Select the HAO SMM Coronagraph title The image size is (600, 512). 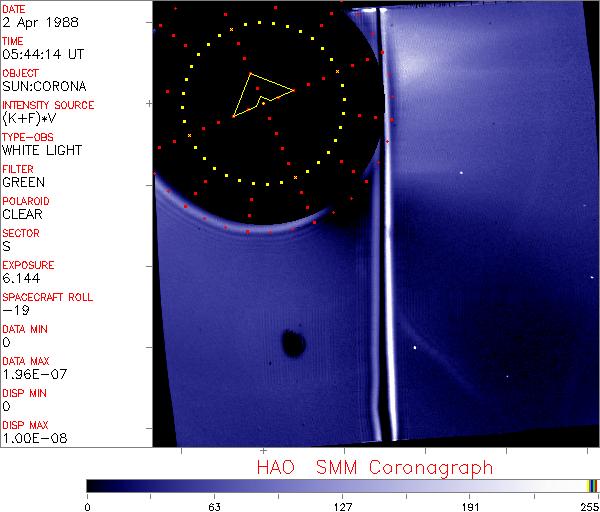374,467
